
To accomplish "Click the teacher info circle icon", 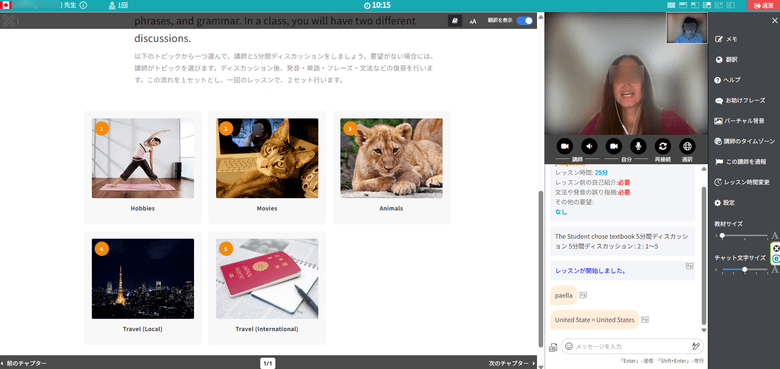I will 83,5.
